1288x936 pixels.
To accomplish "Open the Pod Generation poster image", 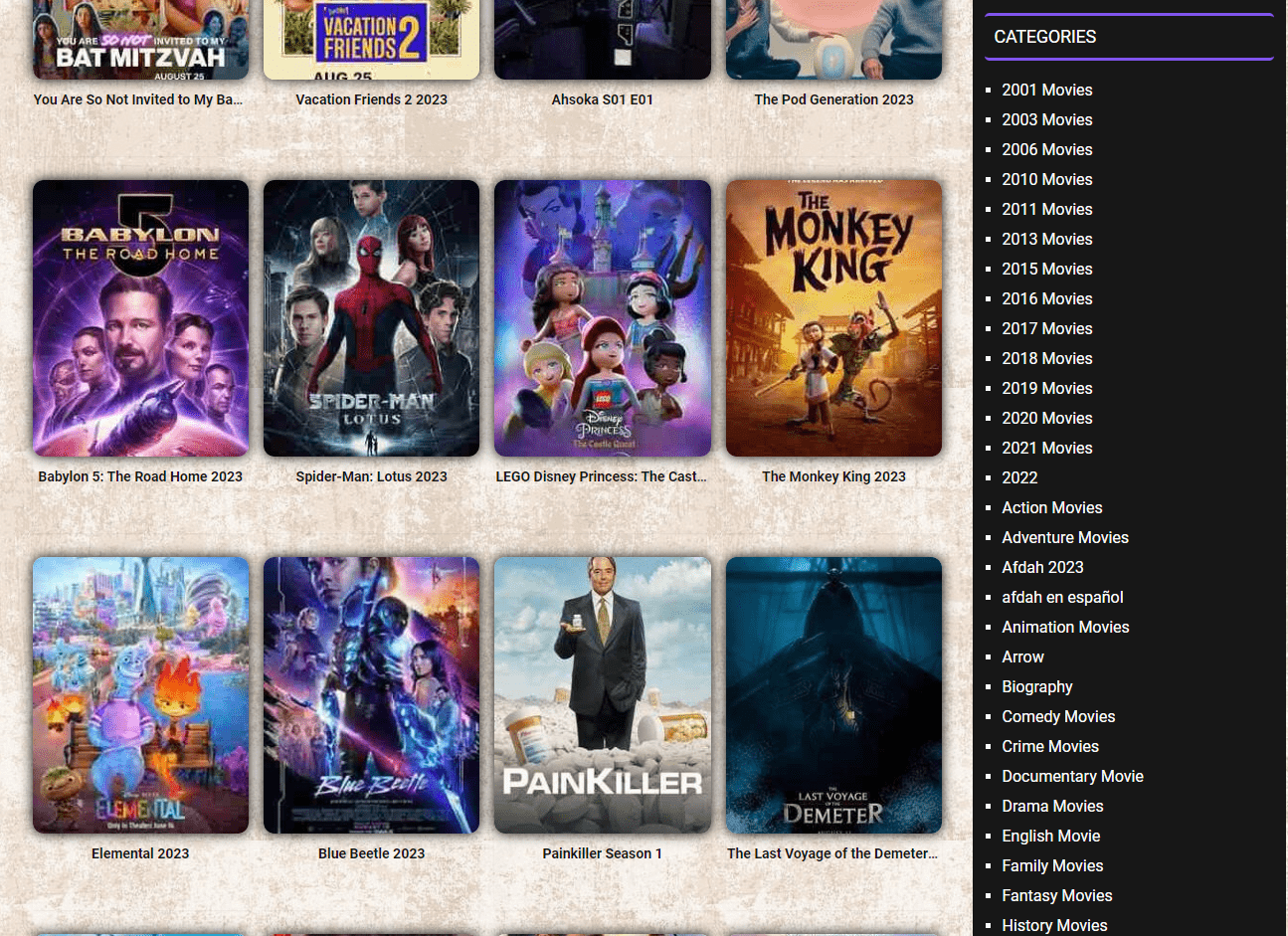I will click(833, 40).
